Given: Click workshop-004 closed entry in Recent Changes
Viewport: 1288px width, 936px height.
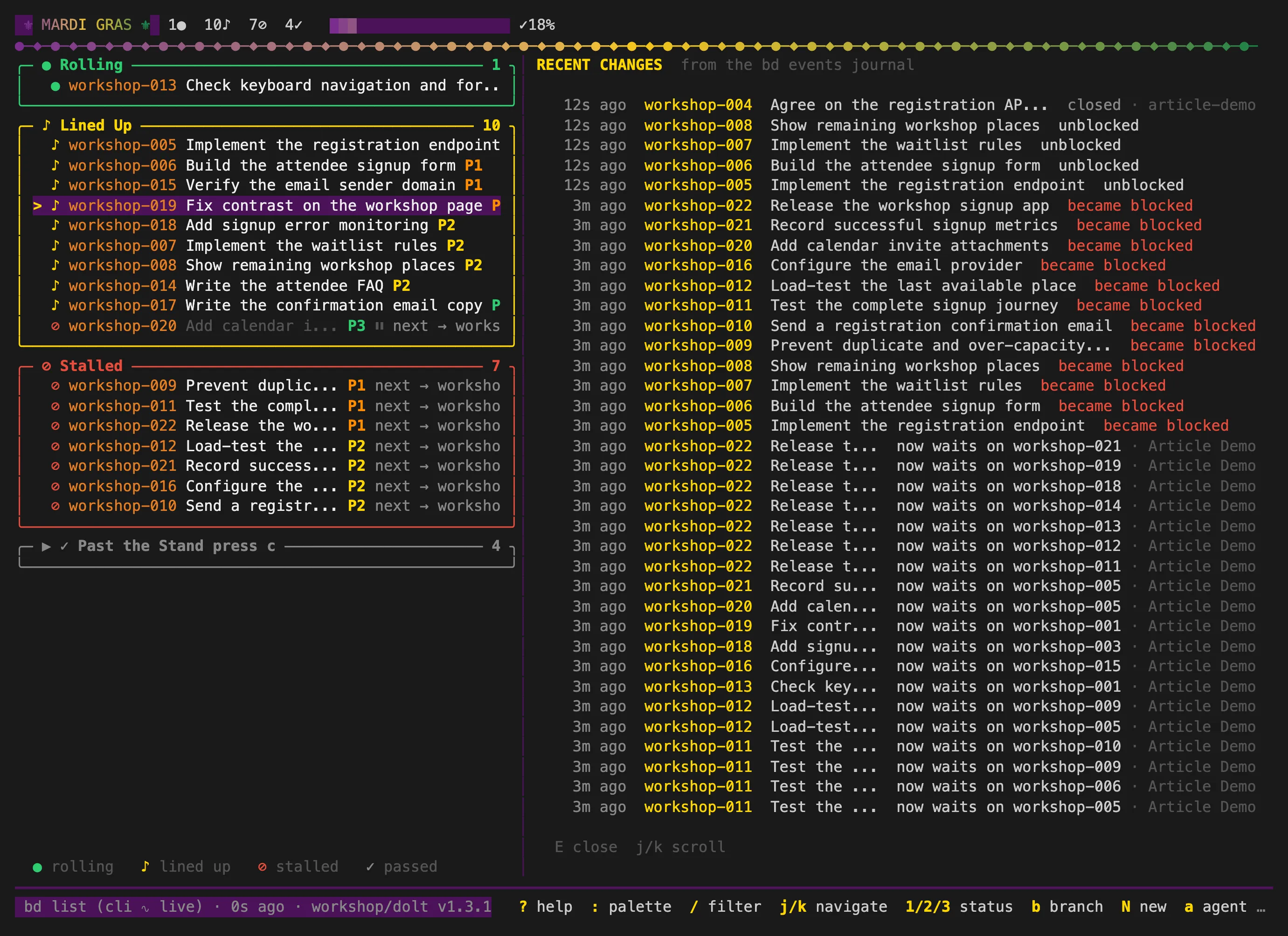Looking at the screenshot, I should [909, 105].
